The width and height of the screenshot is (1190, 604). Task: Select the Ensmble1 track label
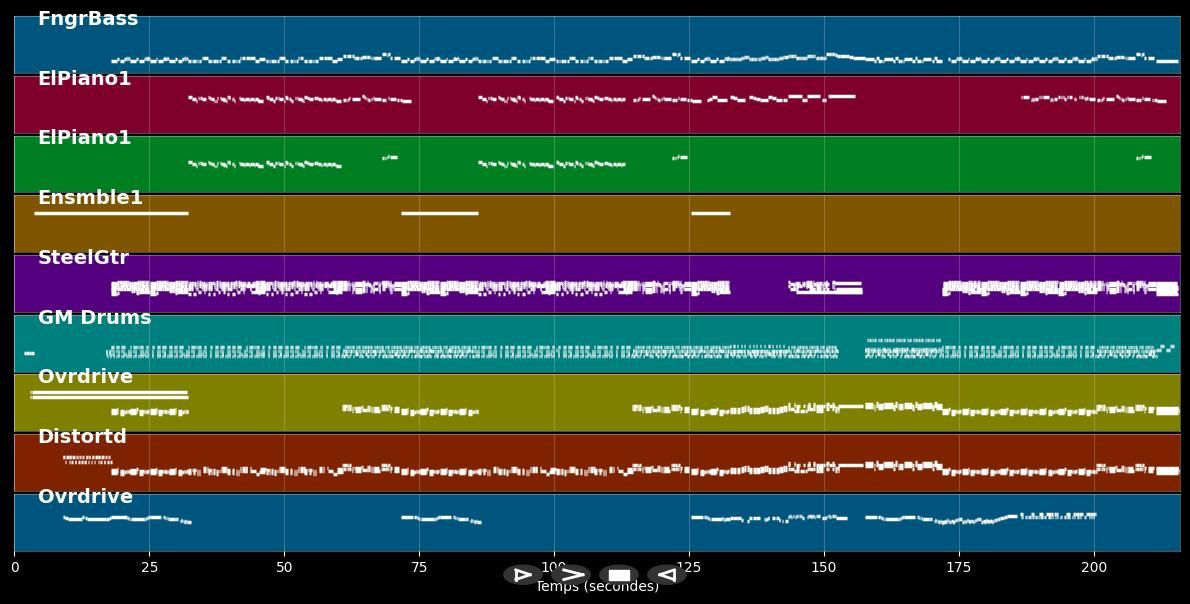click(x=90, y=198)
